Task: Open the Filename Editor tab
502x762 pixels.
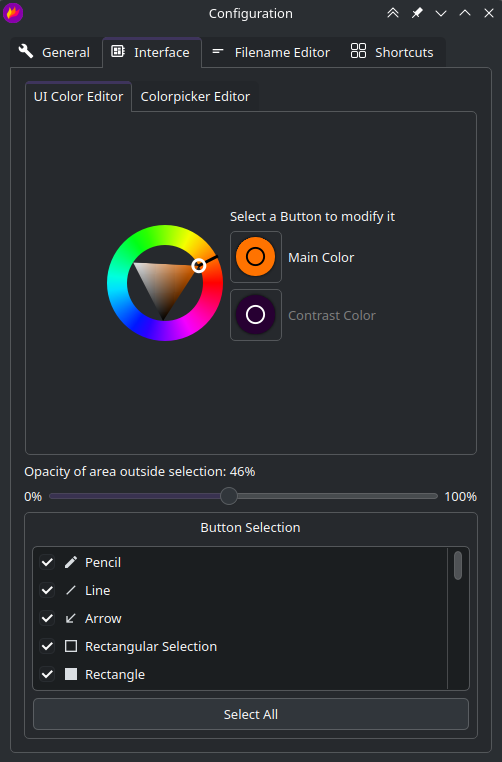Action: [x=271, y=52]
